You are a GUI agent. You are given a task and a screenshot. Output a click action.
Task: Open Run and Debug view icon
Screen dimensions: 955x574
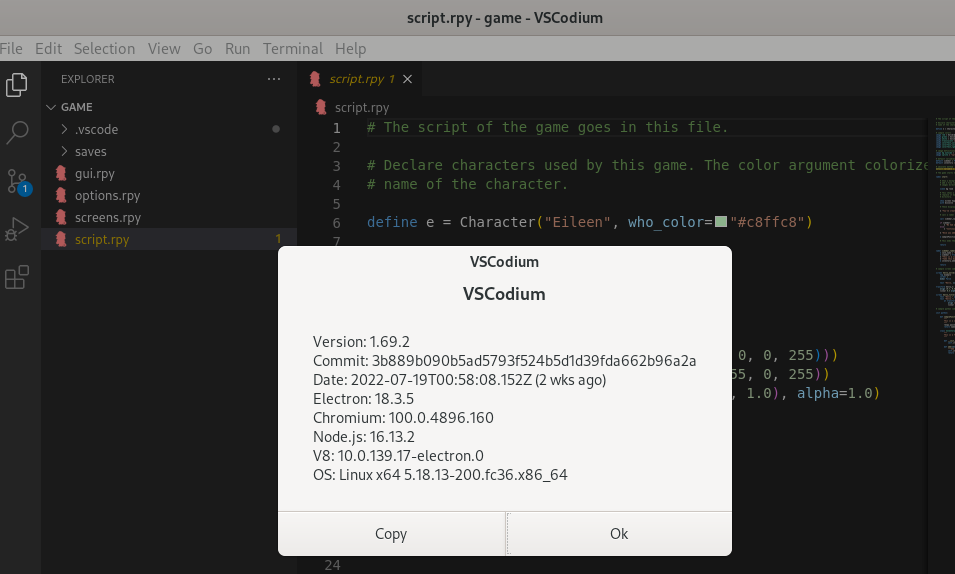(16, 229)
